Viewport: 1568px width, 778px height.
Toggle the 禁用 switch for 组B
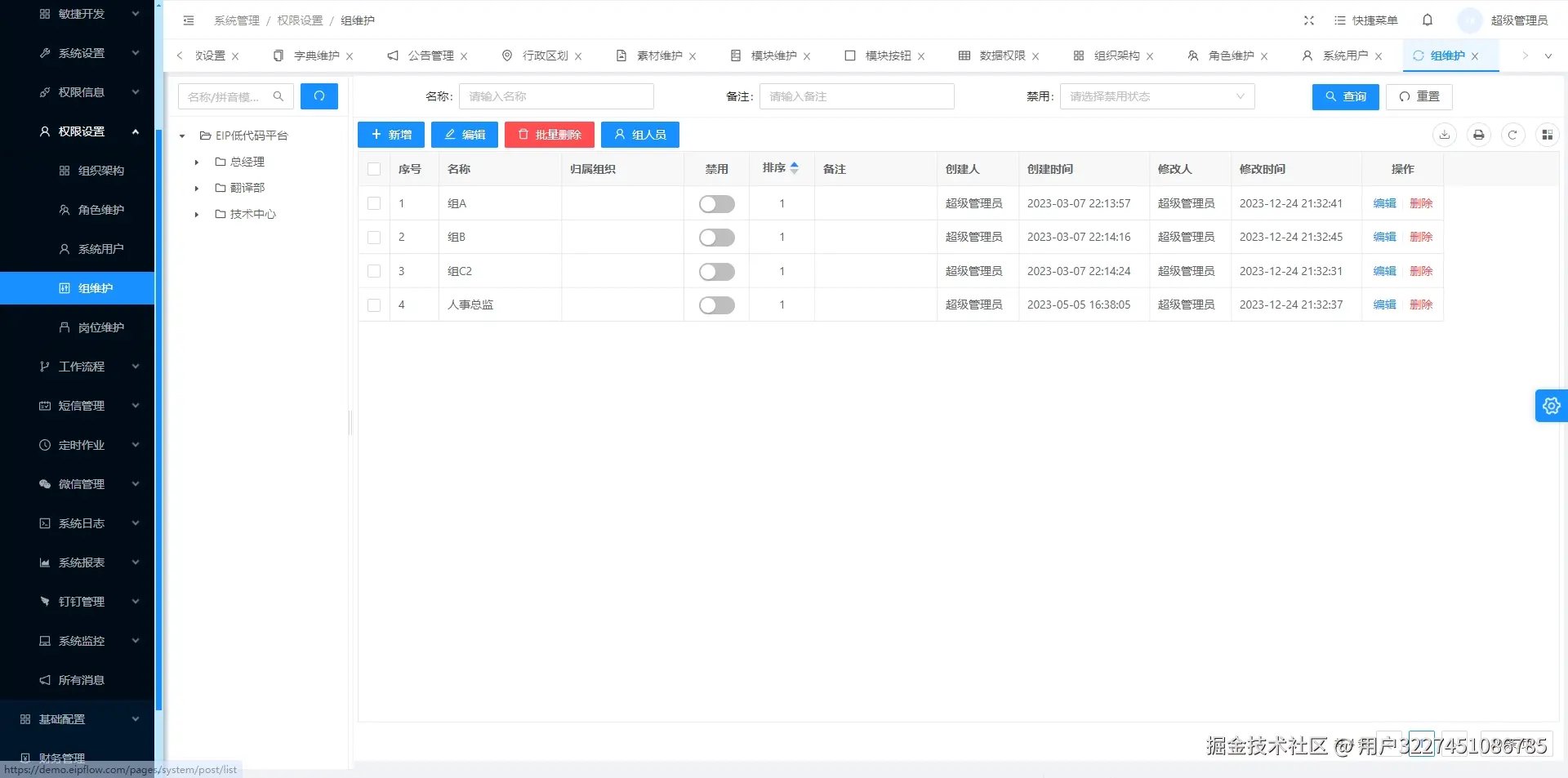click(717, 238)
